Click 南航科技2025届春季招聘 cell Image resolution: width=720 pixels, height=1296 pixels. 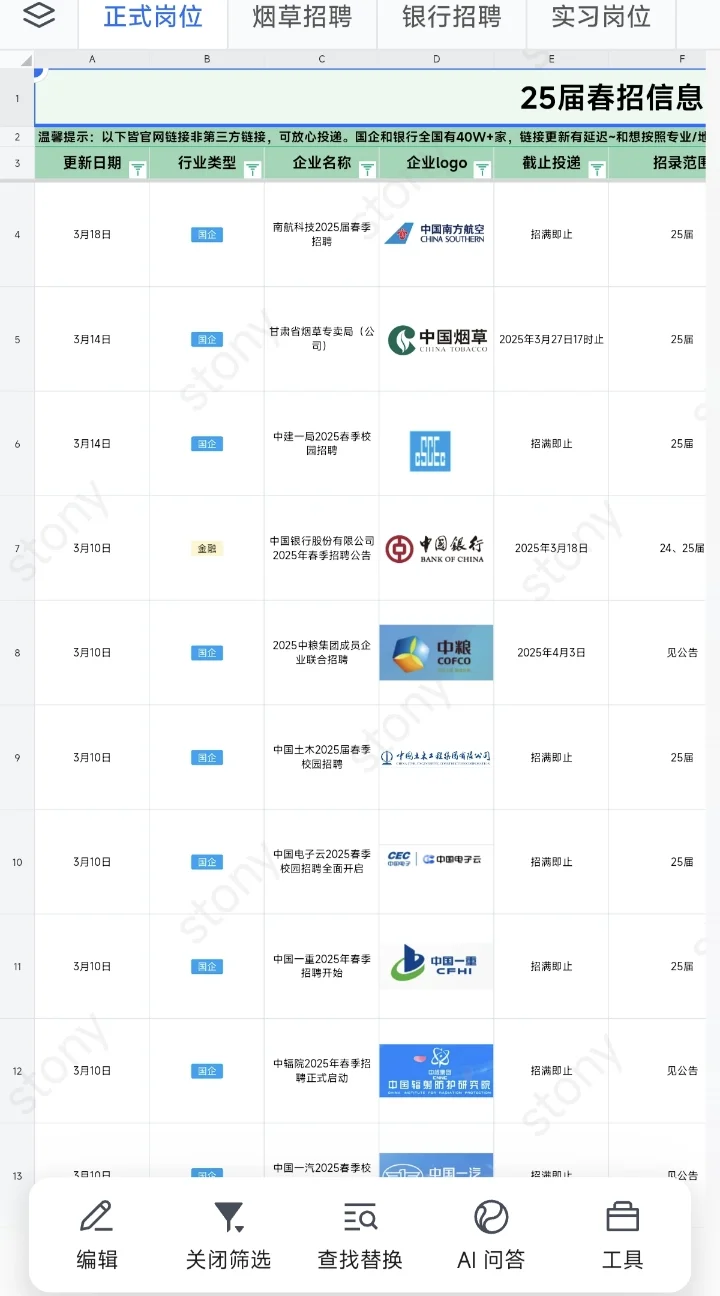(322, 234)
